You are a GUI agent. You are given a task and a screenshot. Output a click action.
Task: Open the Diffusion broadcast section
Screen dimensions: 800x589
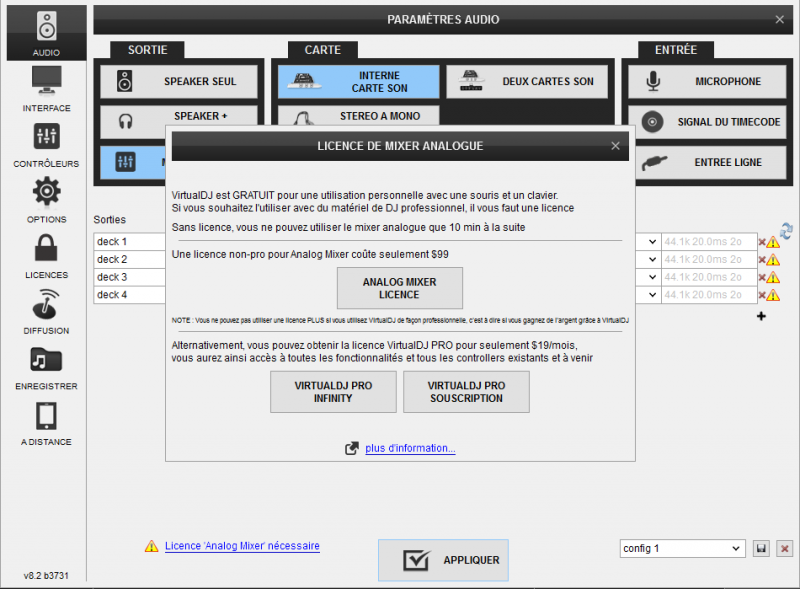(46, 312)
